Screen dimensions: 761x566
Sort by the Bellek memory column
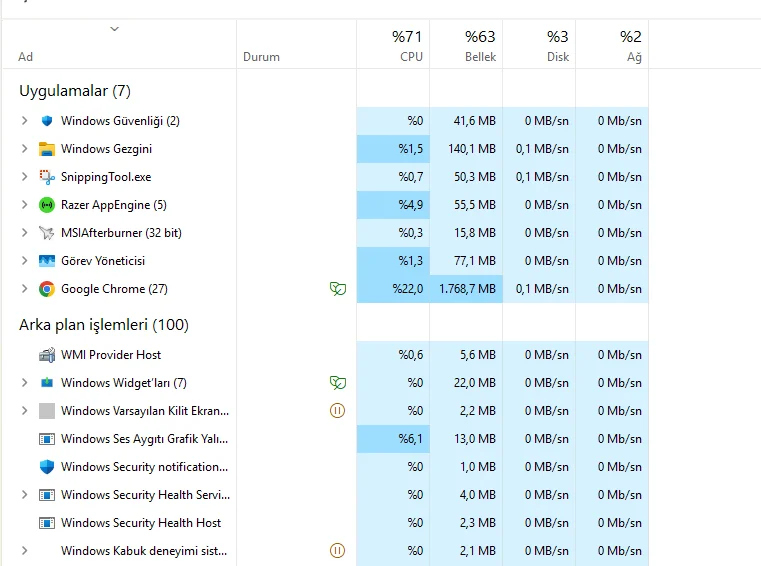pyautogui.click(x=466, y=45)
